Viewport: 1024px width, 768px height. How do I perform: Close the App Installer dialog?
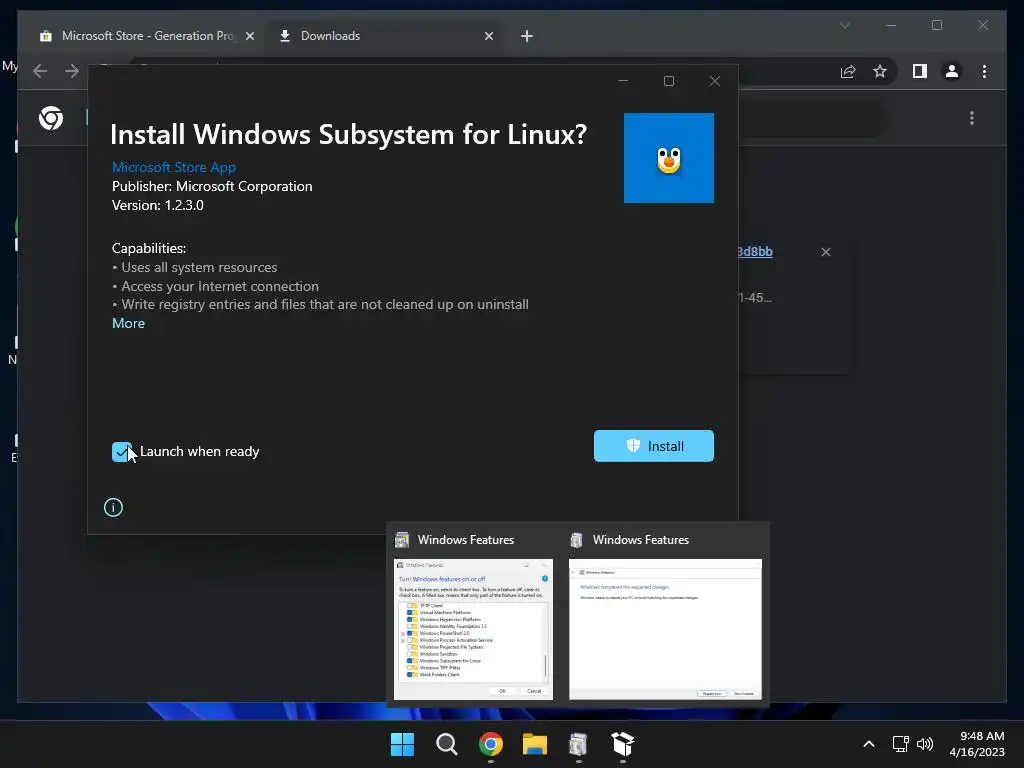pyautogui.click(x=714, y=81)
